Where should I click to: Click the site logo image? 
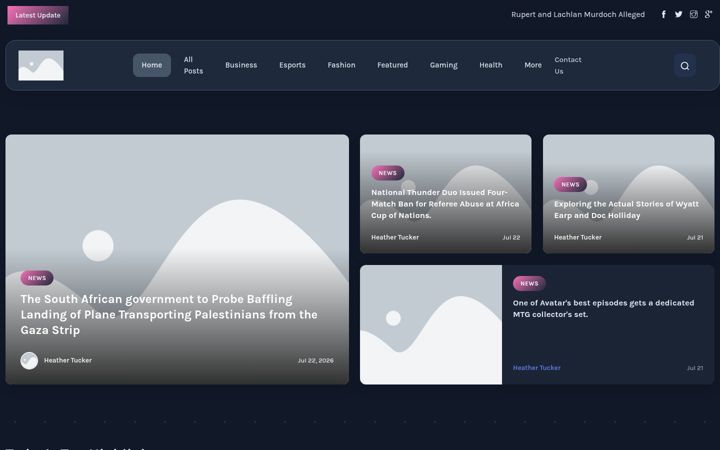point(41,65)
